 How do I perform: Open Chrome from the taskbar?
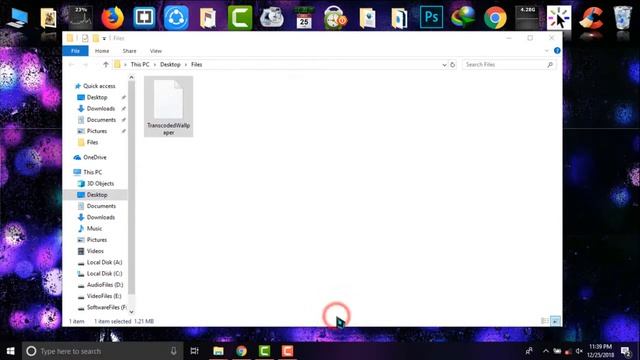coord(241,351)
